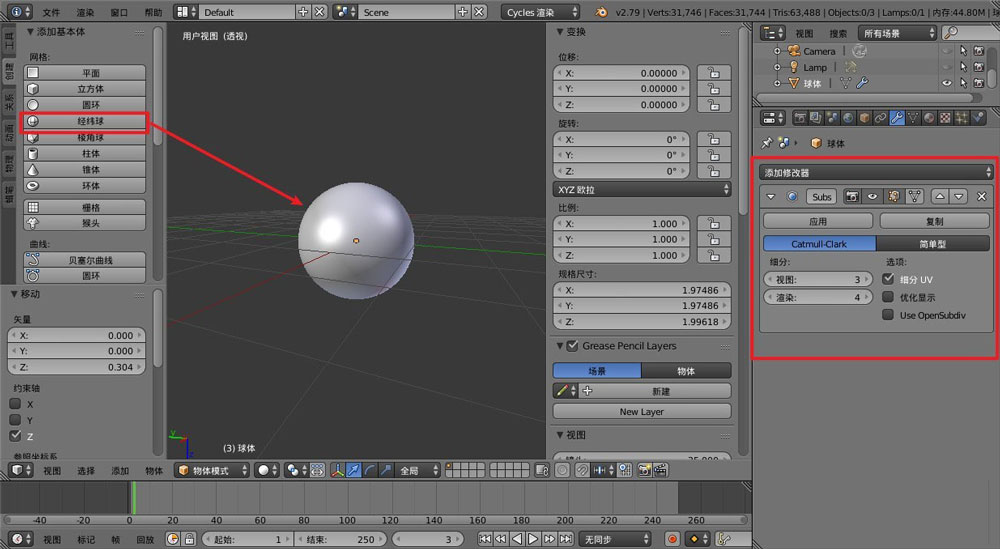1000x549 pixels.
Task: Open the 添加修改器 dropdown
Action: [876, 172]
